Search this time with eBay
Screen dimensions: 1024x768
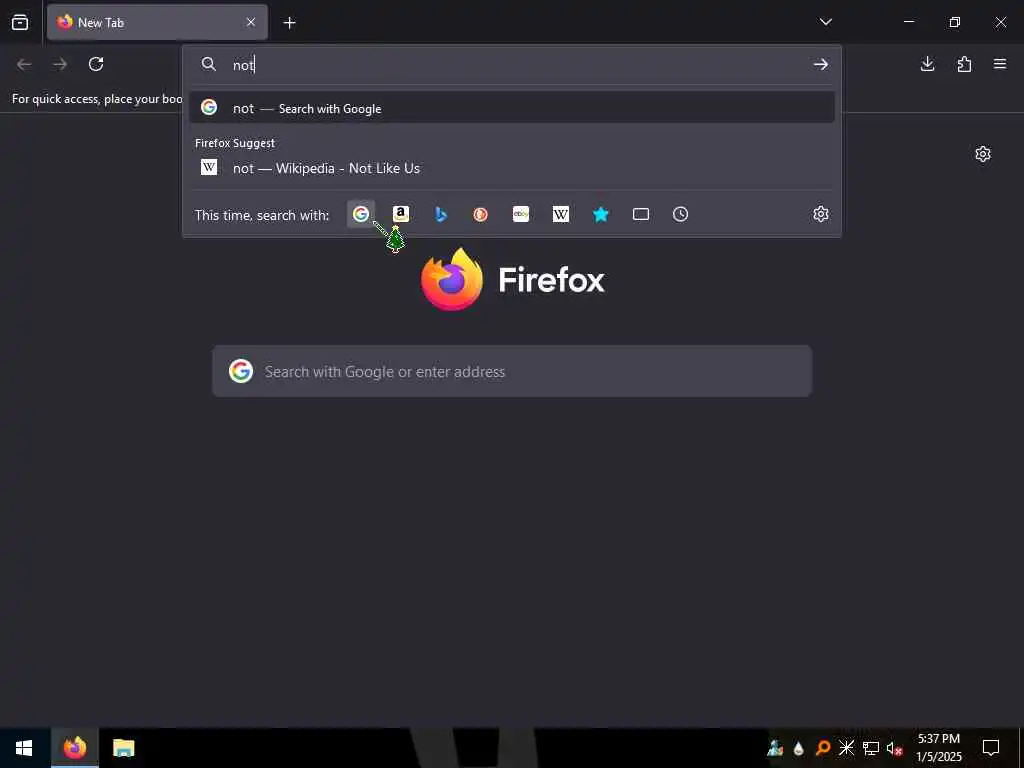pos(520,214)
